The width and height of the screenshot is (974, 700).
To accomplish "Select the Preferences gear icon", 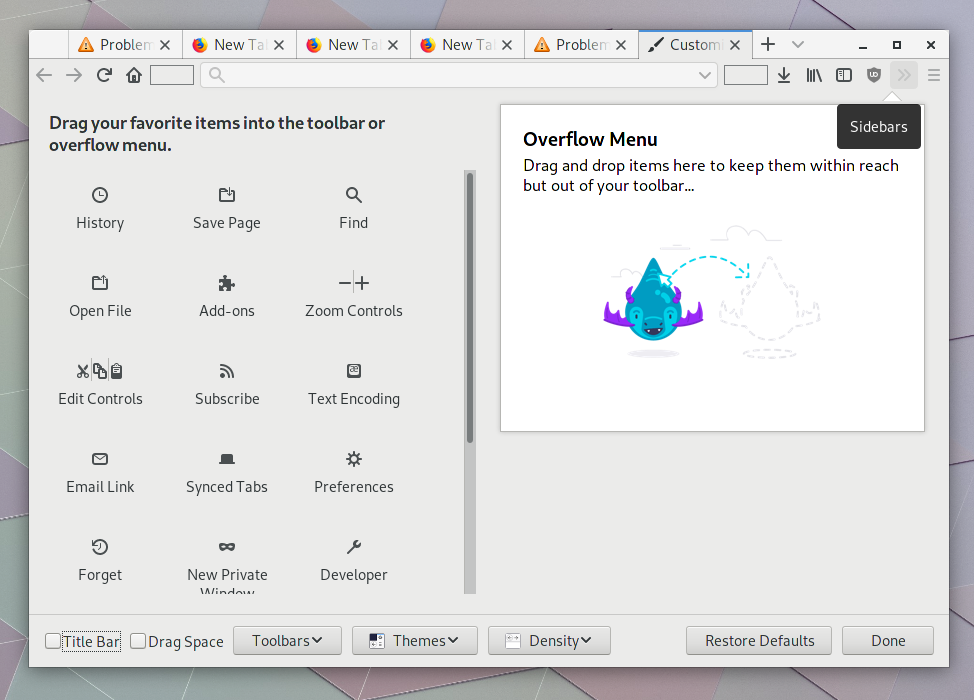I will (353, 459).
